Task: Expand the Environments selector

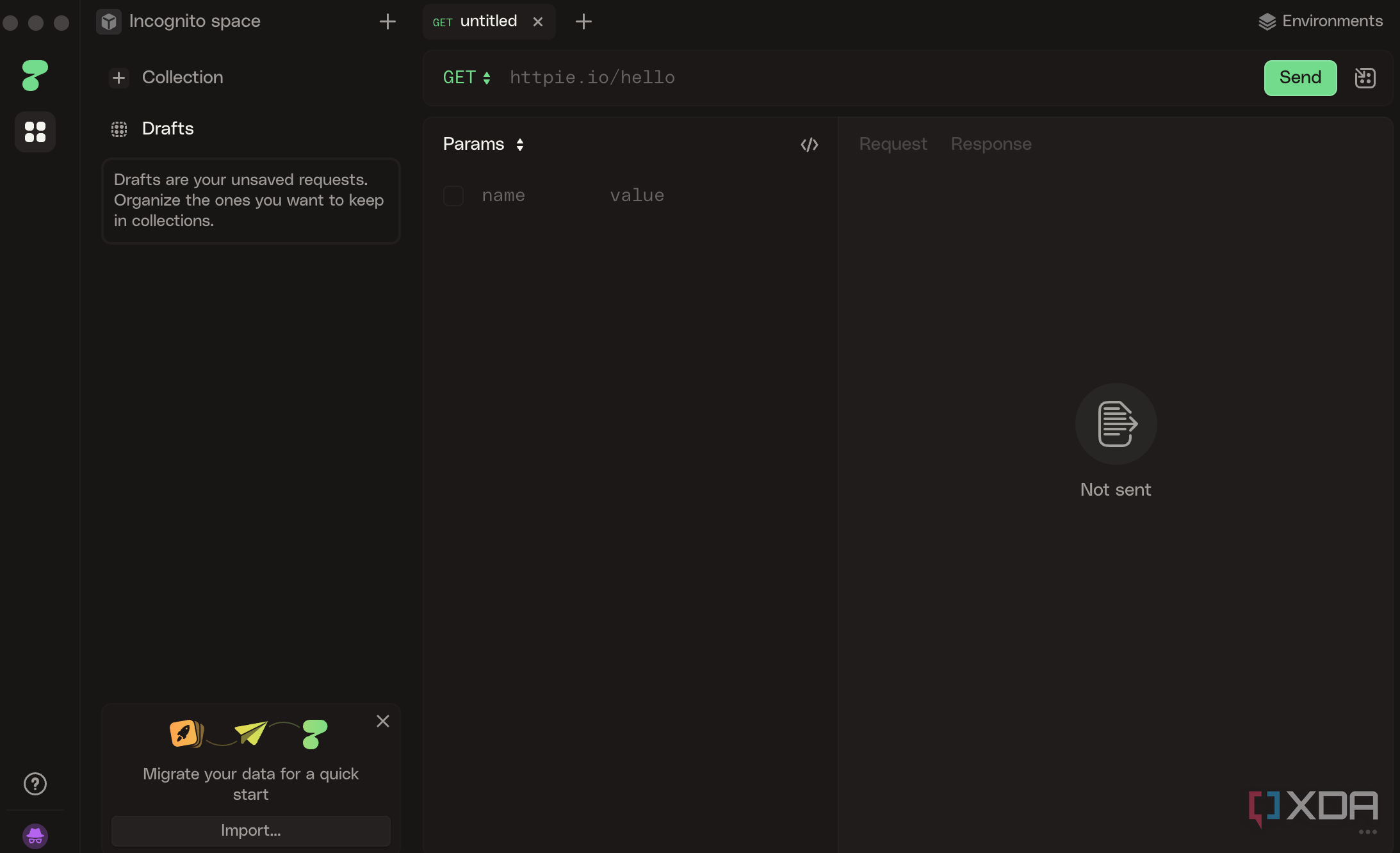Action: [1331, 20]
